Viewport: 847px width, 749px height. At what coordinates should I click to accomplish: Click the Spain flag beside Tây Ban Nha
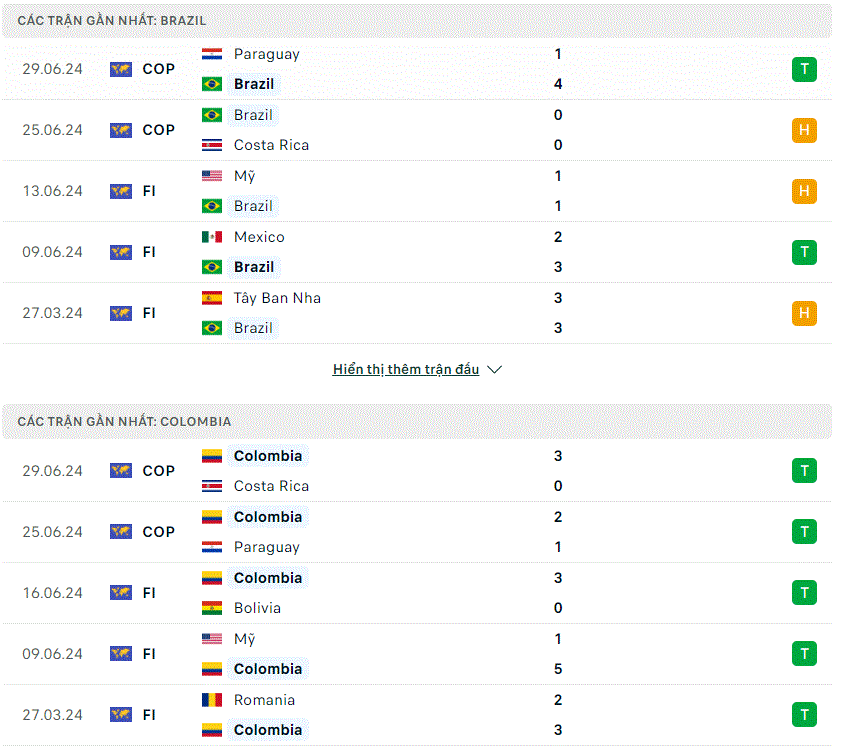click(212, 298)
